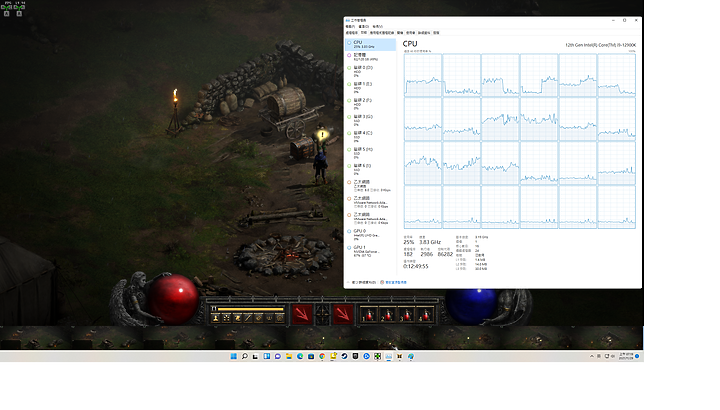Expand hidden system tray icons chevron
The width and height of the screenshot is (720, 410).
point(592,356)
